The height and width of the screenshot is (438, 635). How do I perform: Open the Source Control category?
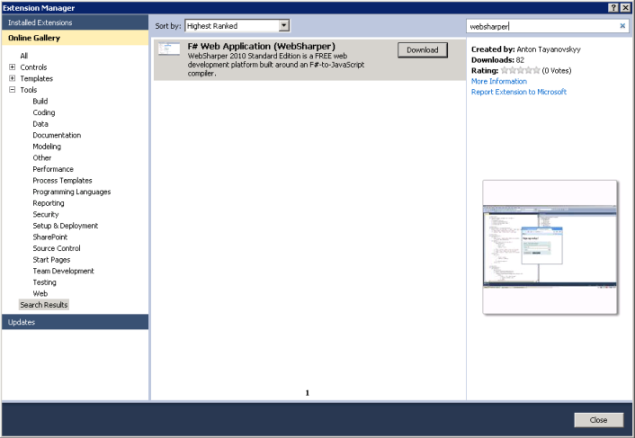[56, 249]
